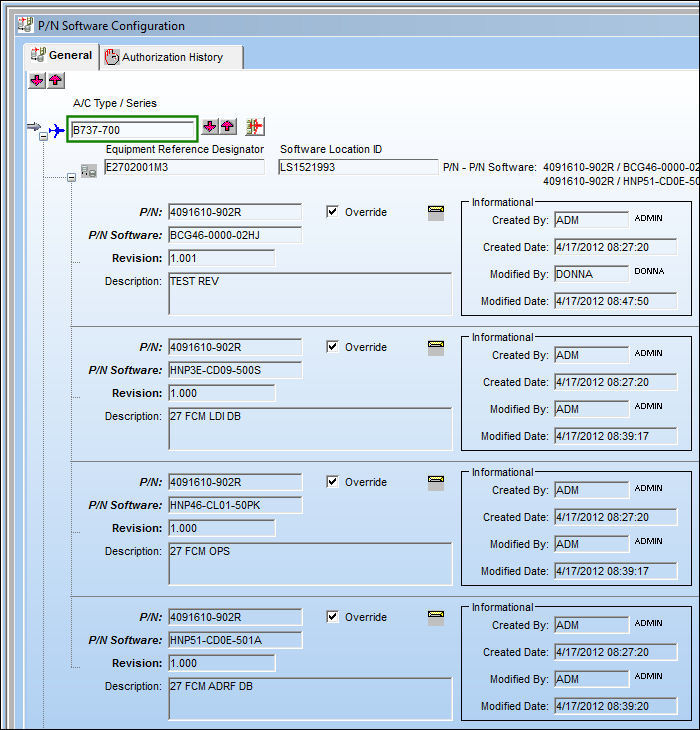
Task: Click the Description box 27 FCM LDI DB
Action: point(310,429)
